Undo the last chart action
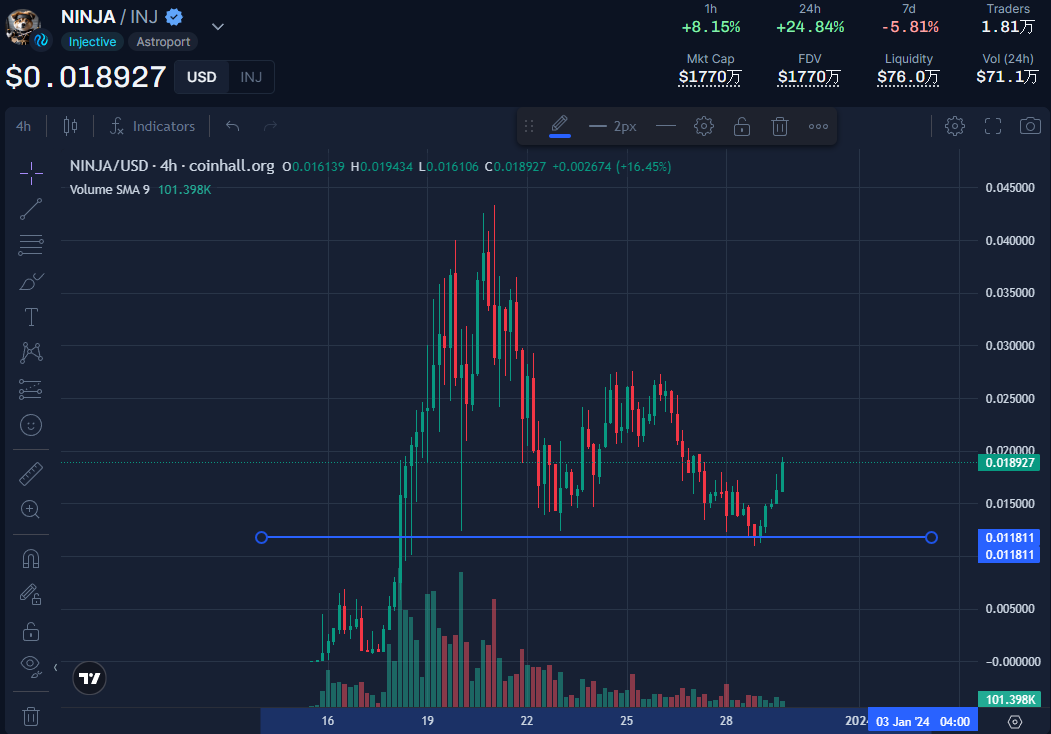The image size is (1051, 734). [233, 126]
